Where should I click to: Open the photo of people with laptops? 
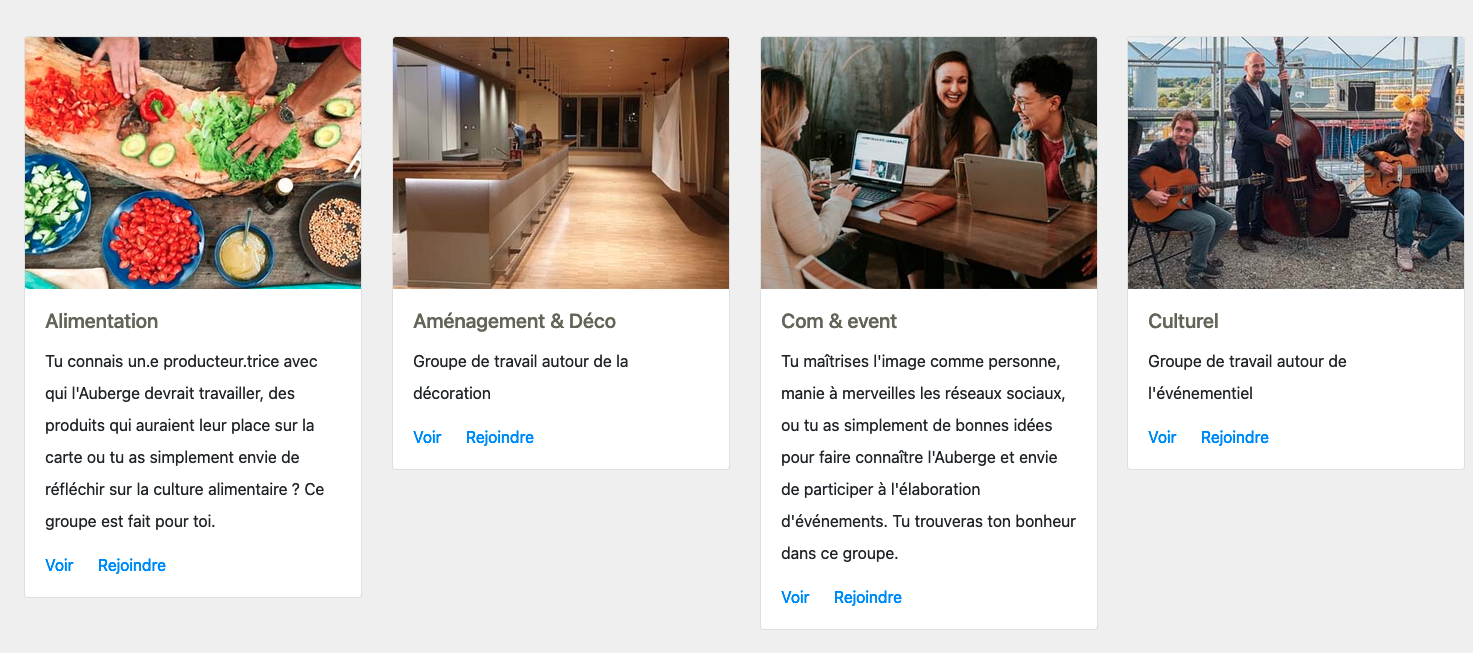[929, 163]
